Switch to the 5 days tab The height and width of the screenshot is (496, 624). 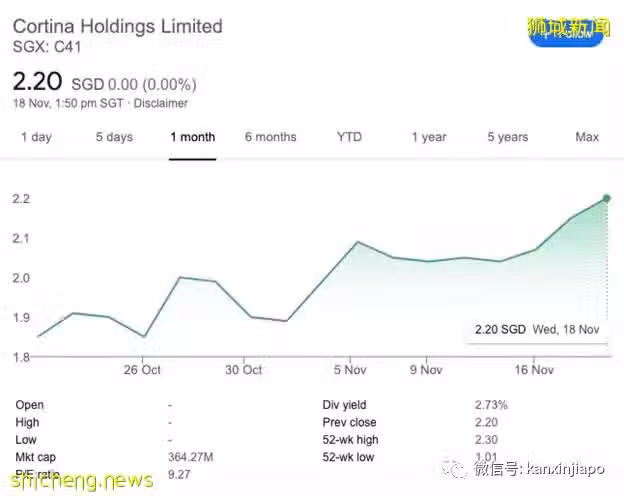[x=114, y=137]
